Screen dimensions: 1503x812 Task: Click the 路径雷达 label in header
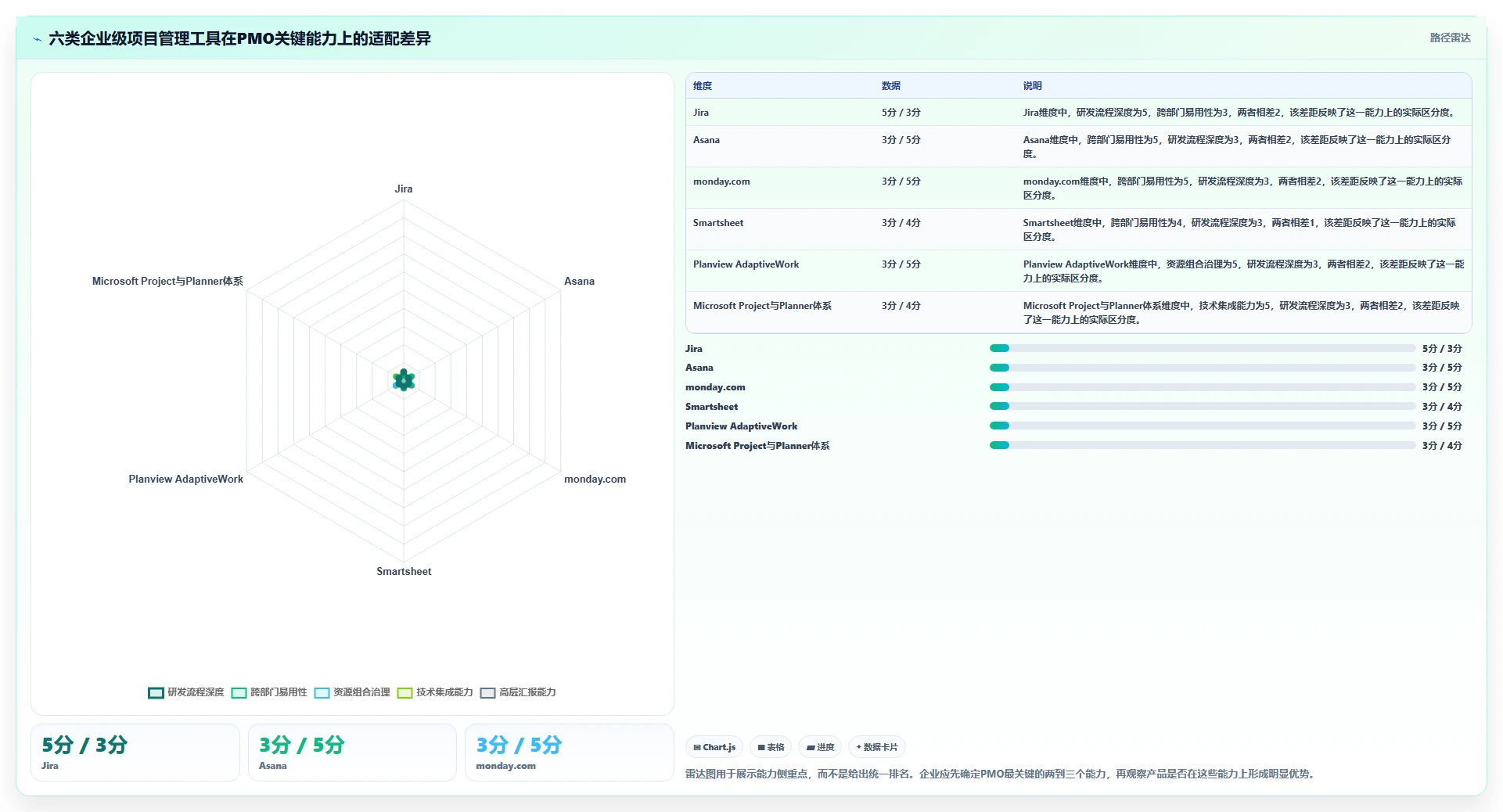(1450, 38)
